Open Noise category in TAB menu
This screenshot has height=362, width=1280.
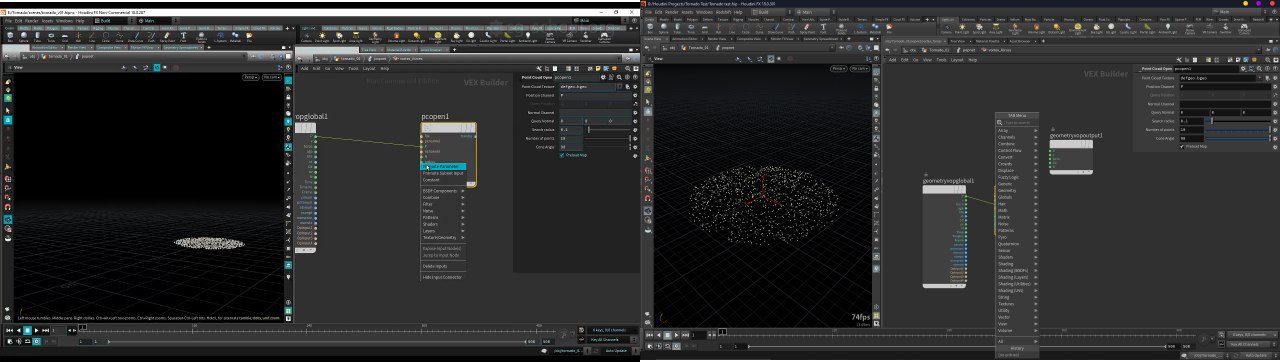(1016, 224)
